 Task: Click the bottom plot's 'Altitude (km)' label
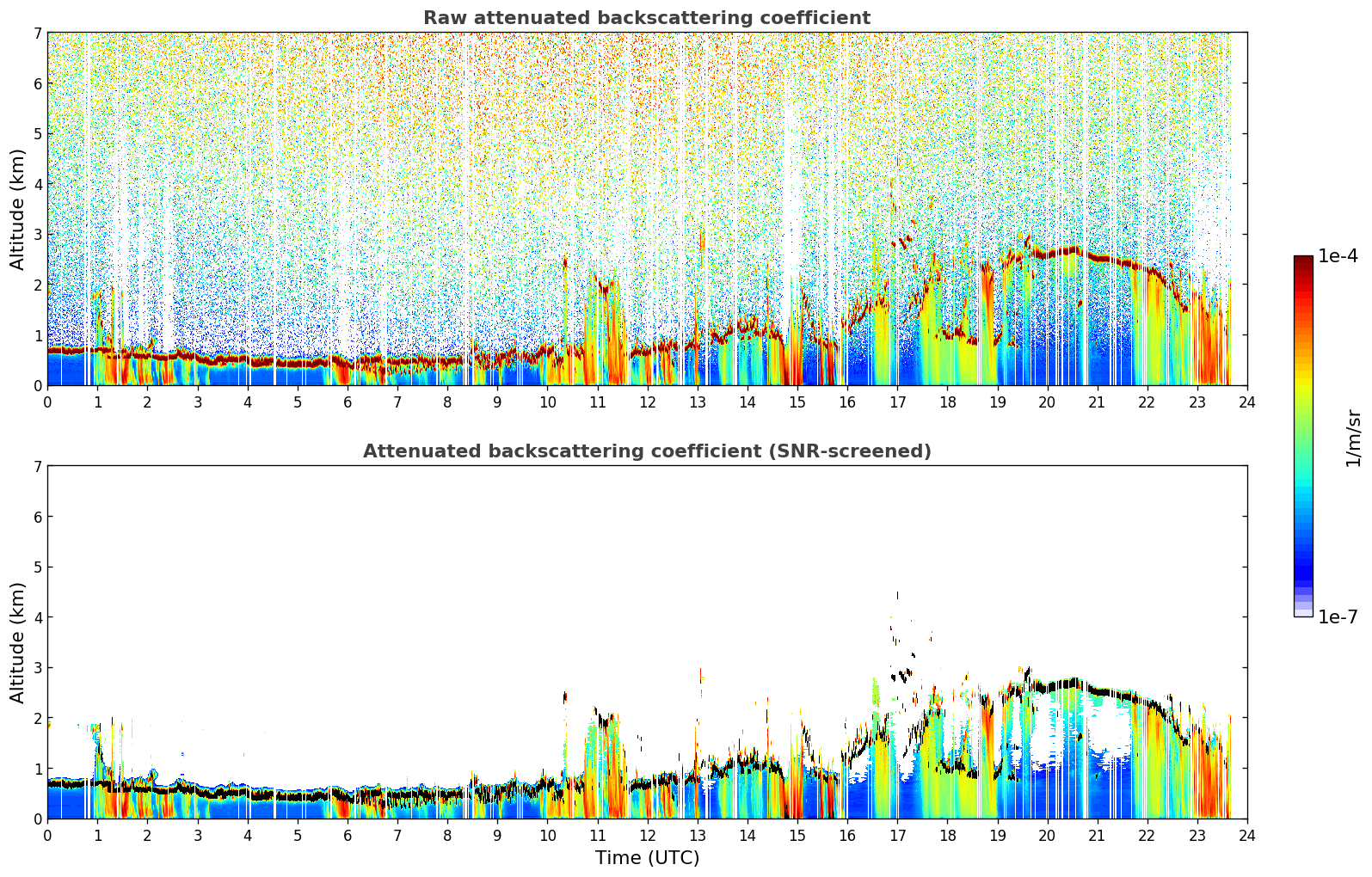coord(18,642)
